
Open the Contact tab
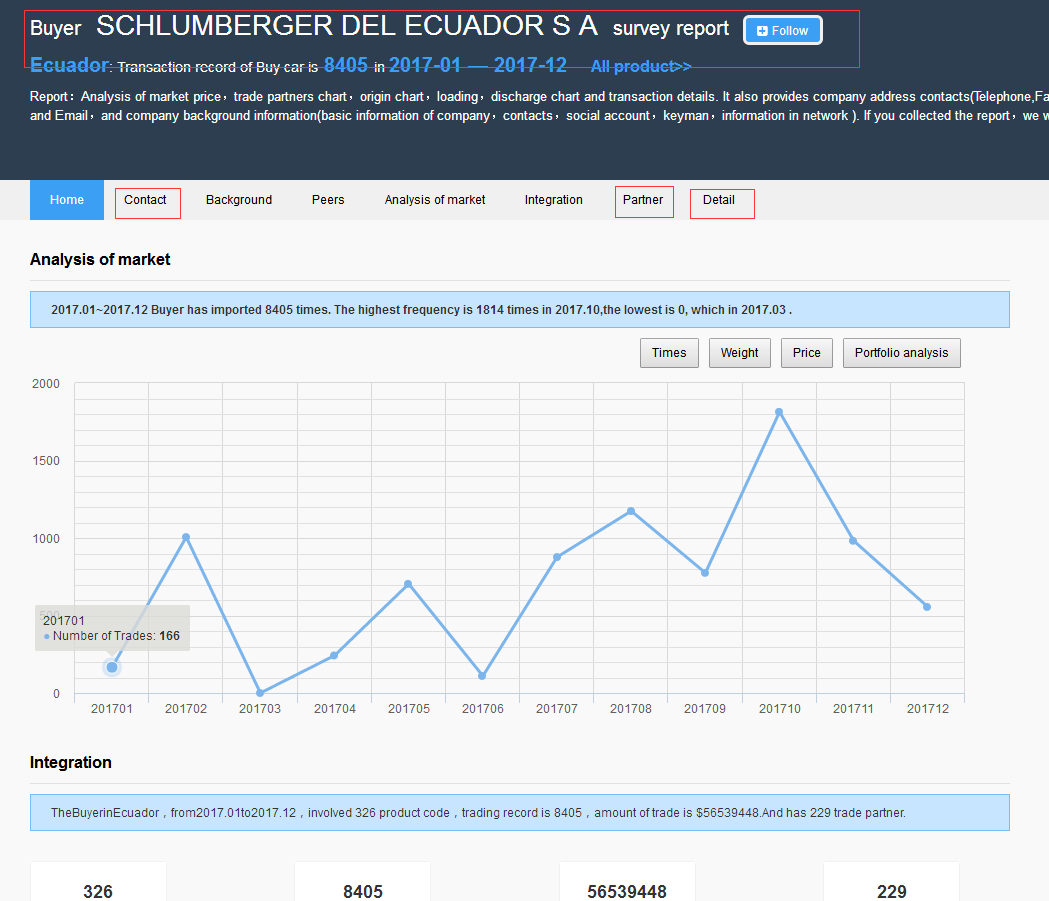click(x=146, y=201)
